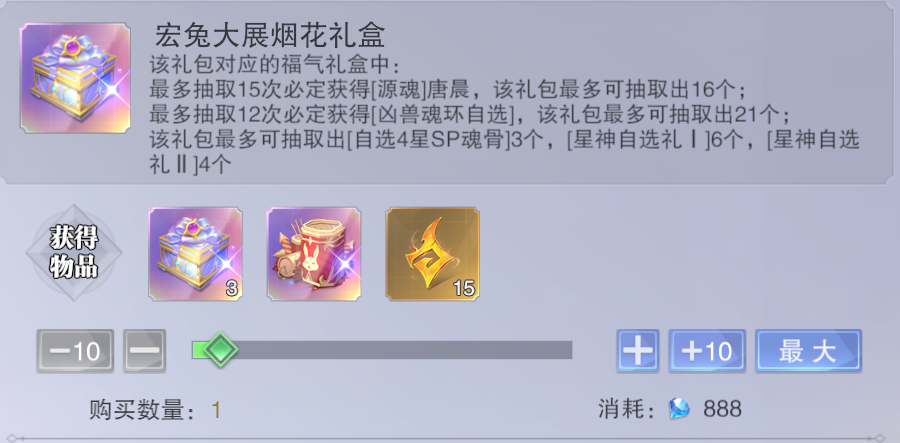This screenshot has width=900, height=443.
Task: Click the description line mentioning [凶兽魂环自选]
Action: point(470,114)
